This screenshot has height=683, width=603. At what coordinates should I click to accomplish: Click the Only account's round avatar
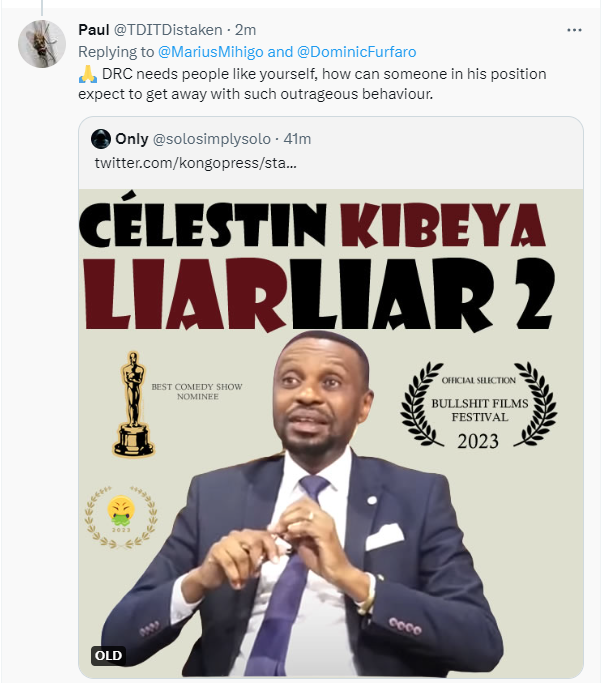pyautogui.click(x=101, y=139)
